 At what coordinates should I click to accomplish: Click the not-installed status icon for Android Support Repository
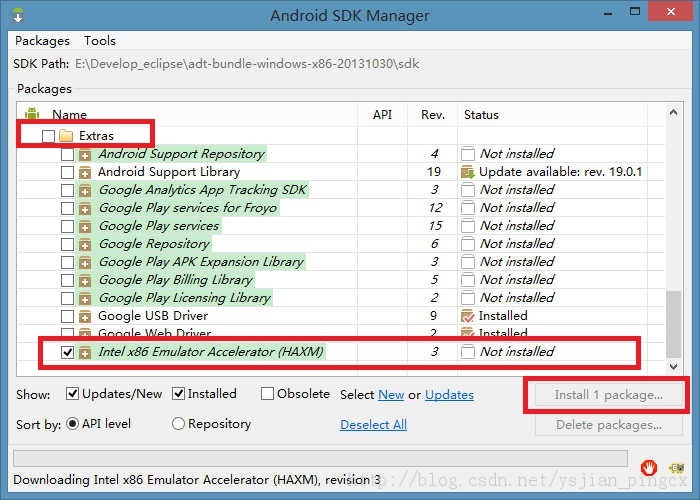tap(467, 154)
